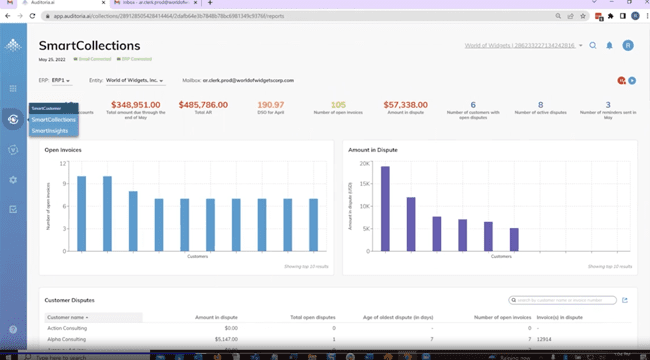Open the help question mark icon
The height and width of the screenshot is (360, 650).
(x=13, y=329)
